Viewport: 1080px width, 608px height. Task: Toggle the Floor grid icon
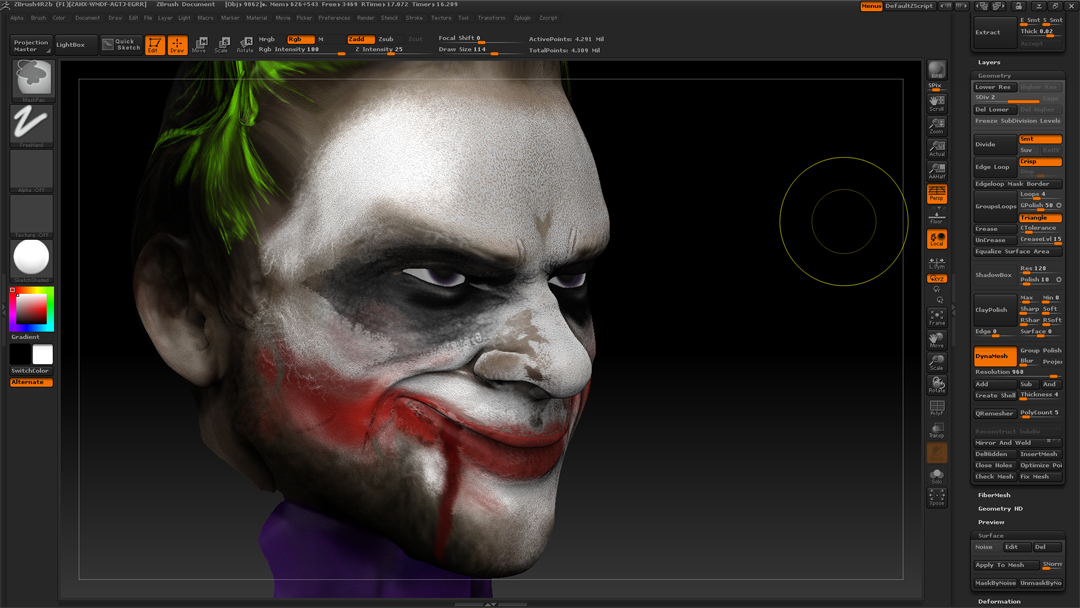pyautogui.click(x=937, y=218)
